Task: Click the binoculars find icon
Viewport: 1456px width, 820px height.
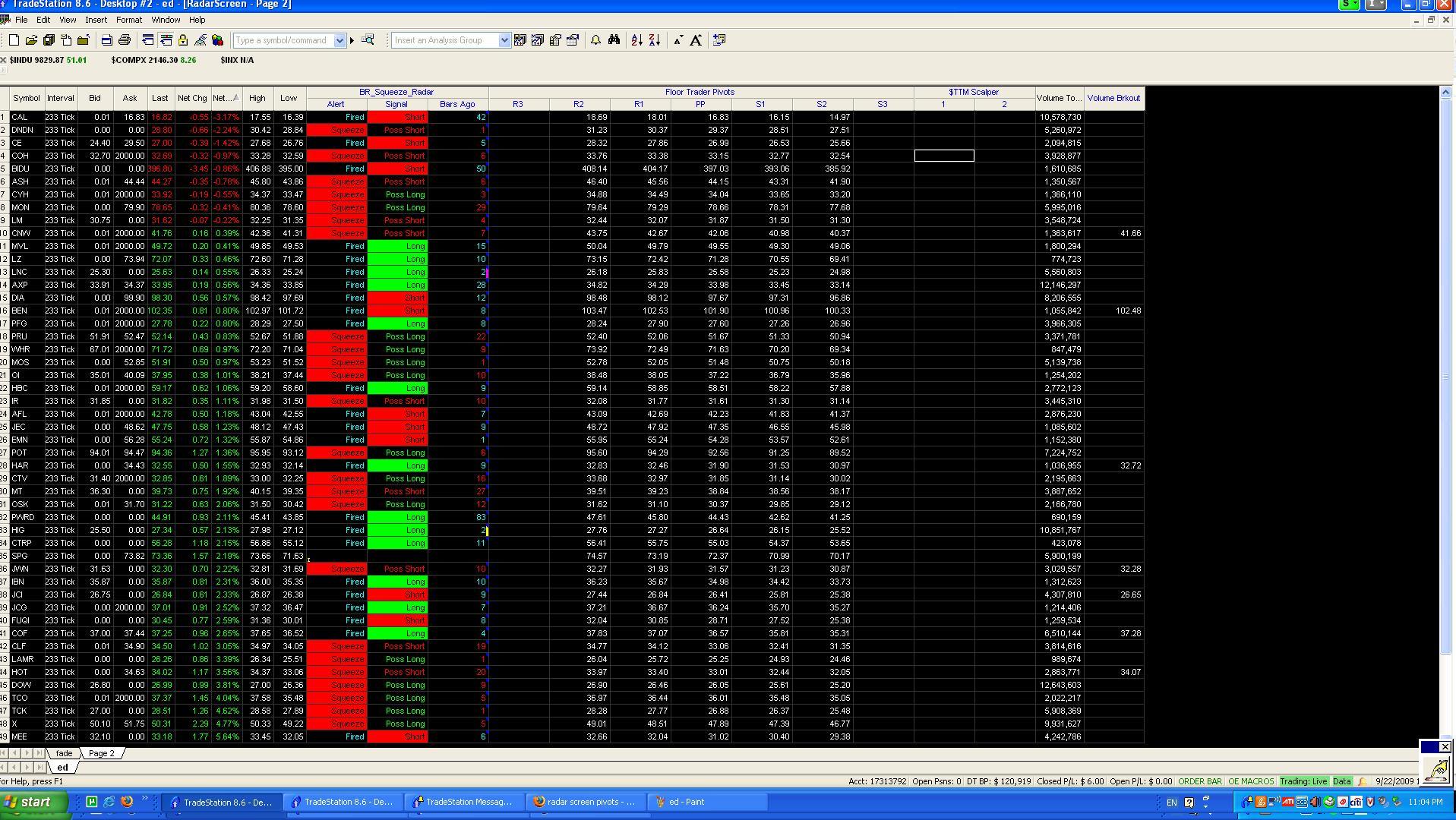Action: [614, 40]
